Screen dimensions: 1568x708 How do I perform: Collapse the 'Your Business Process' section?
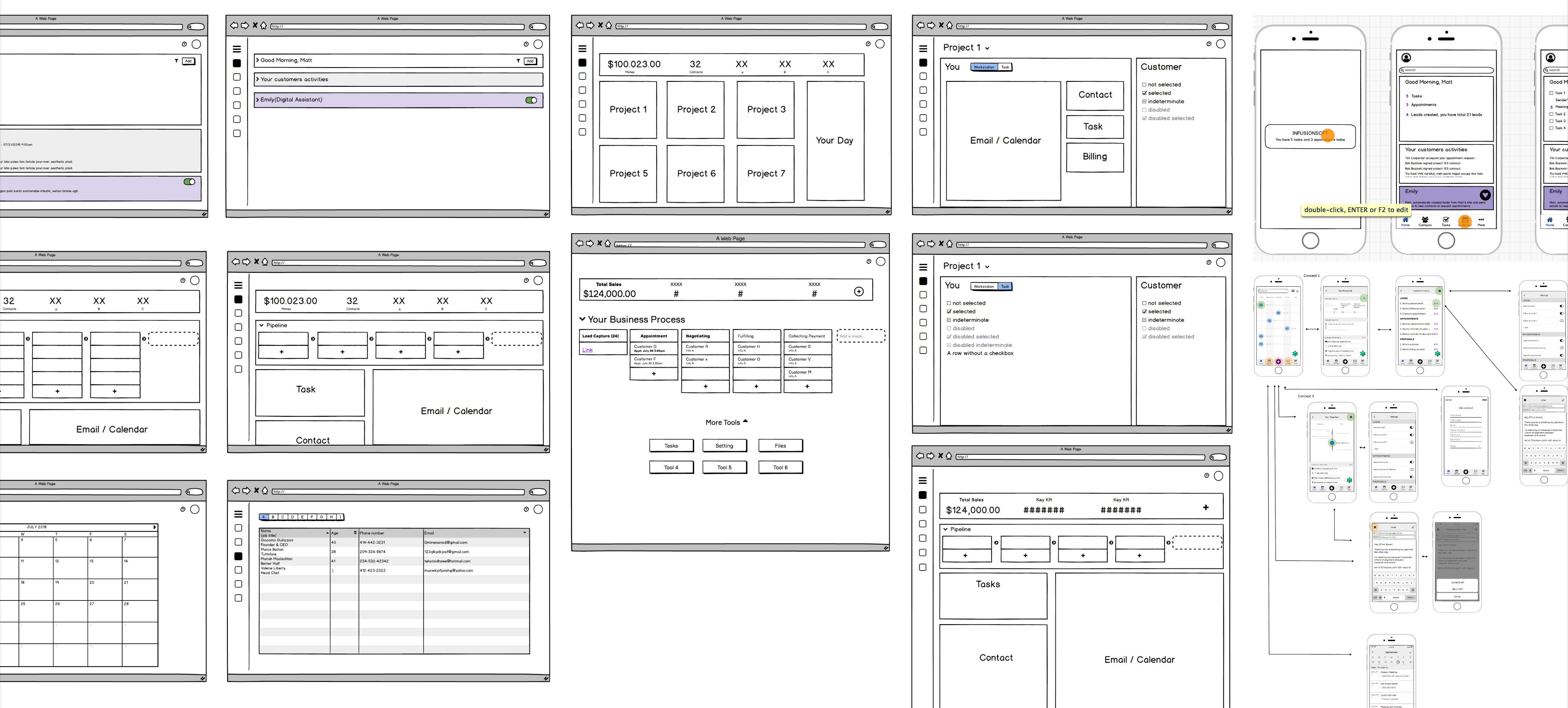click(582, 319)
